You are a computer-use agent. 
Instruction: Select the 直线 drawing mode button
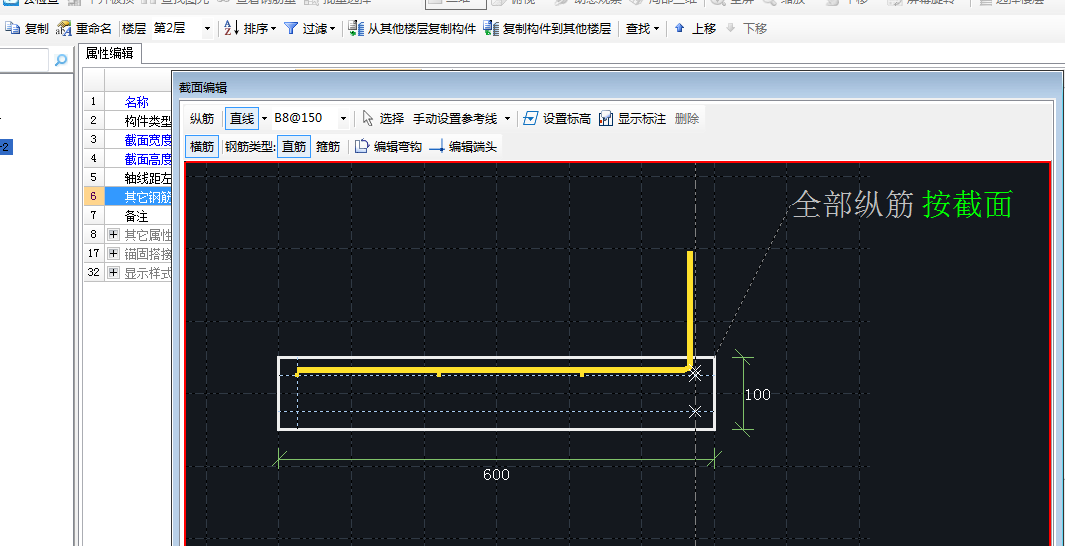[x=242, y=119]
